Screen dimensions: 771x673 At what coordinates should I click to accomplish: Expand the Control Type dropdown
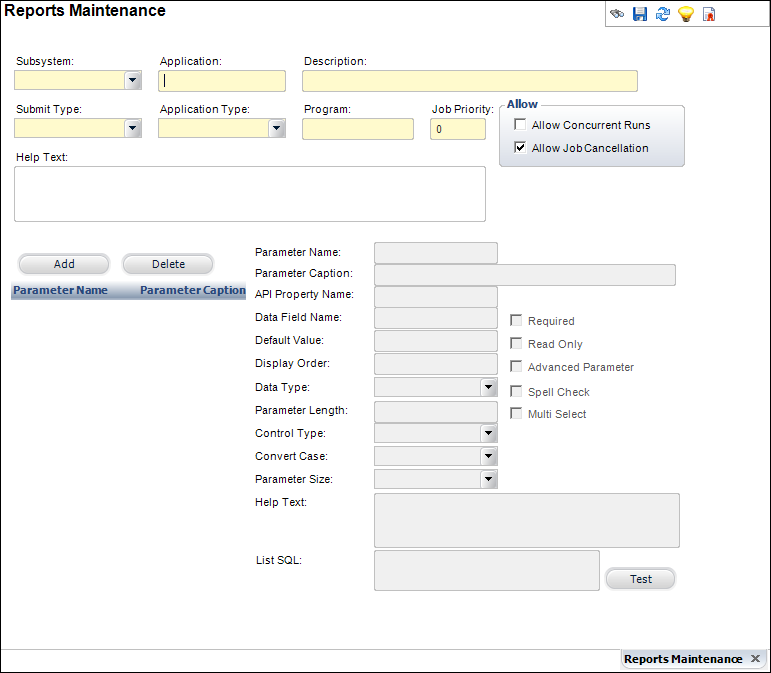488,433
